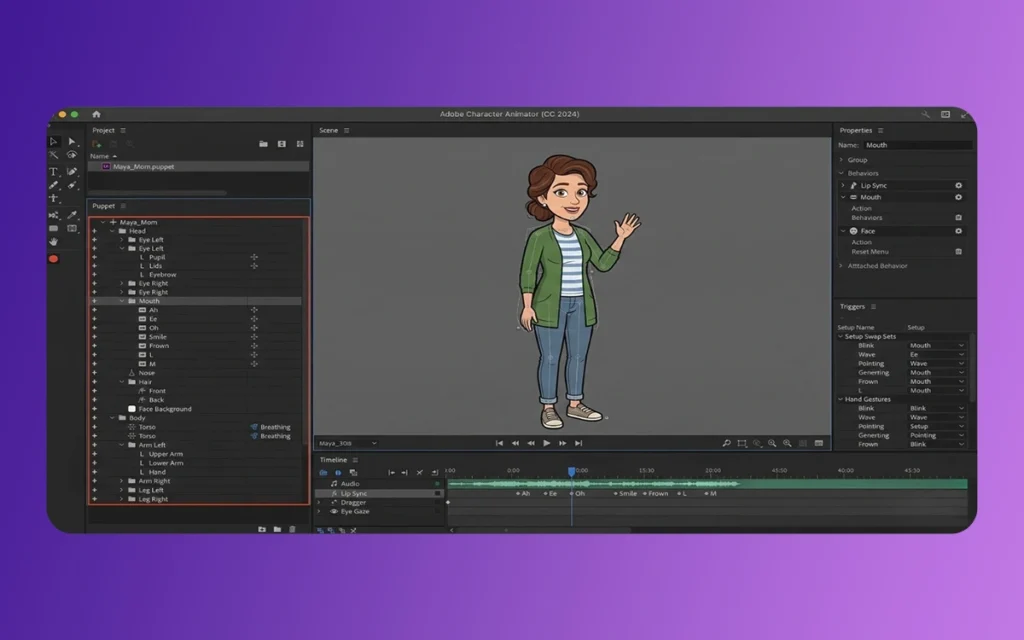Toggle the Lip Sync track checkbox in timeline

(437, 494)
